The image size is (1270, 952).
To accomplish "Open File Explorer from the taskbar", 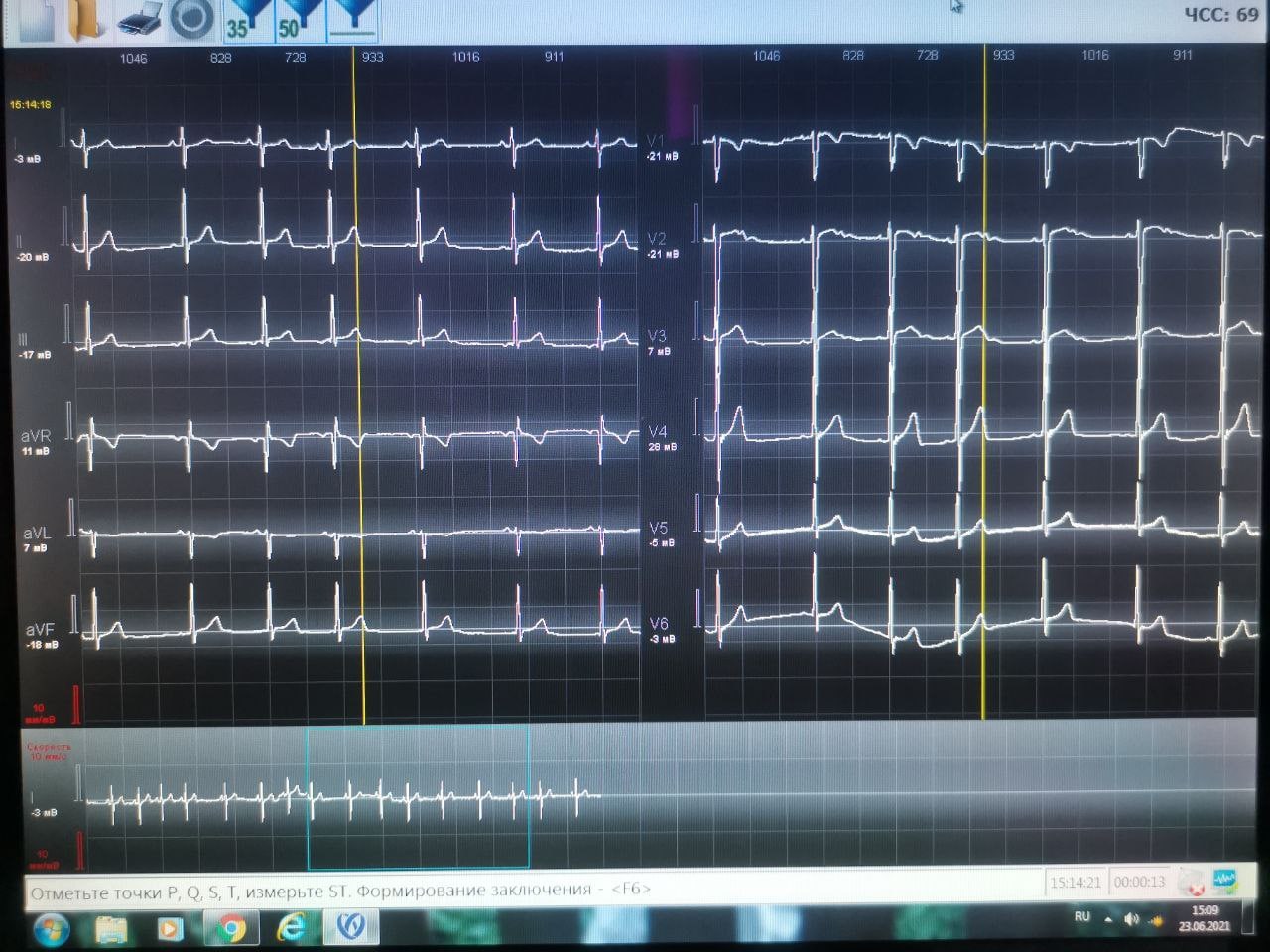I will (111, 929).
